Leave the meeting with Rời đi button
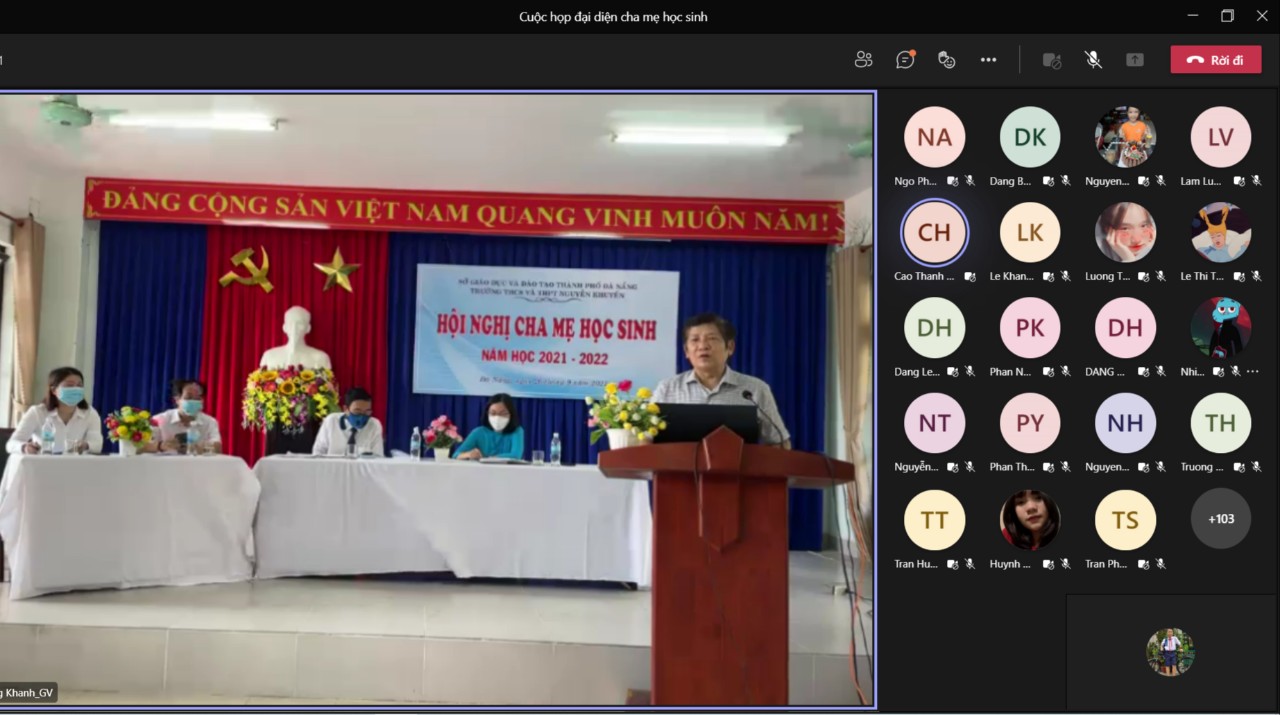The height and width of the screenshot is (715, 1280). 1215,60
